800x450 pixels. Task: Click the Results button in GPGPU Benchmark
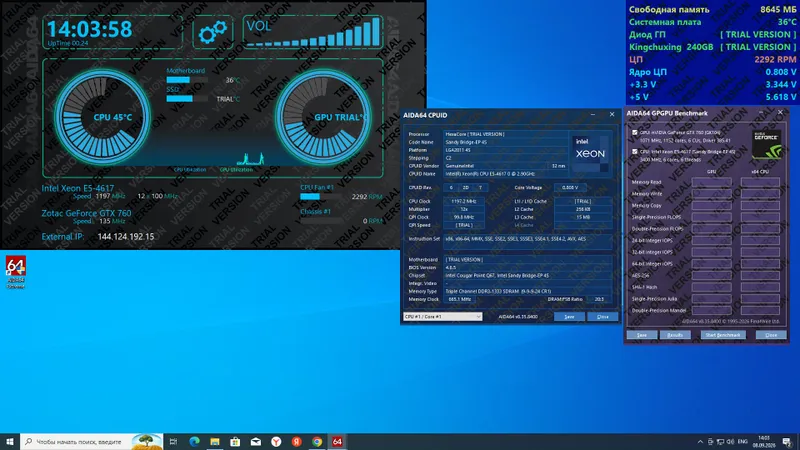point(675,335)
